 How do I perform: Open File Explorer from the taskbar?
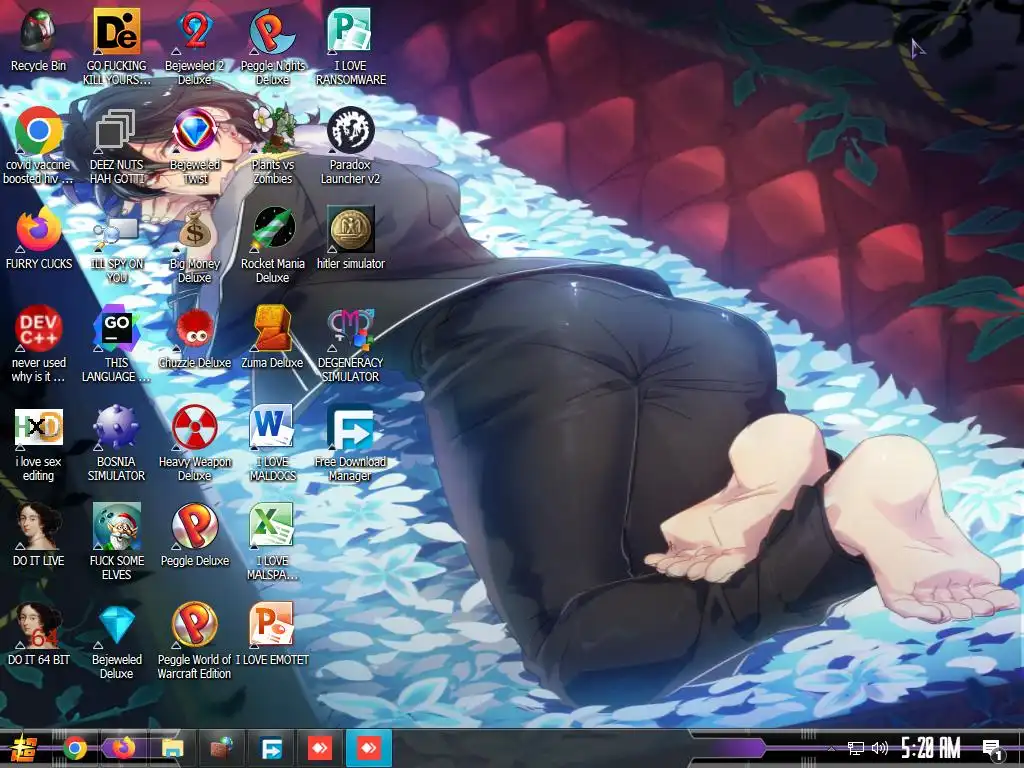pyautogui.click(x=172, y=748)
